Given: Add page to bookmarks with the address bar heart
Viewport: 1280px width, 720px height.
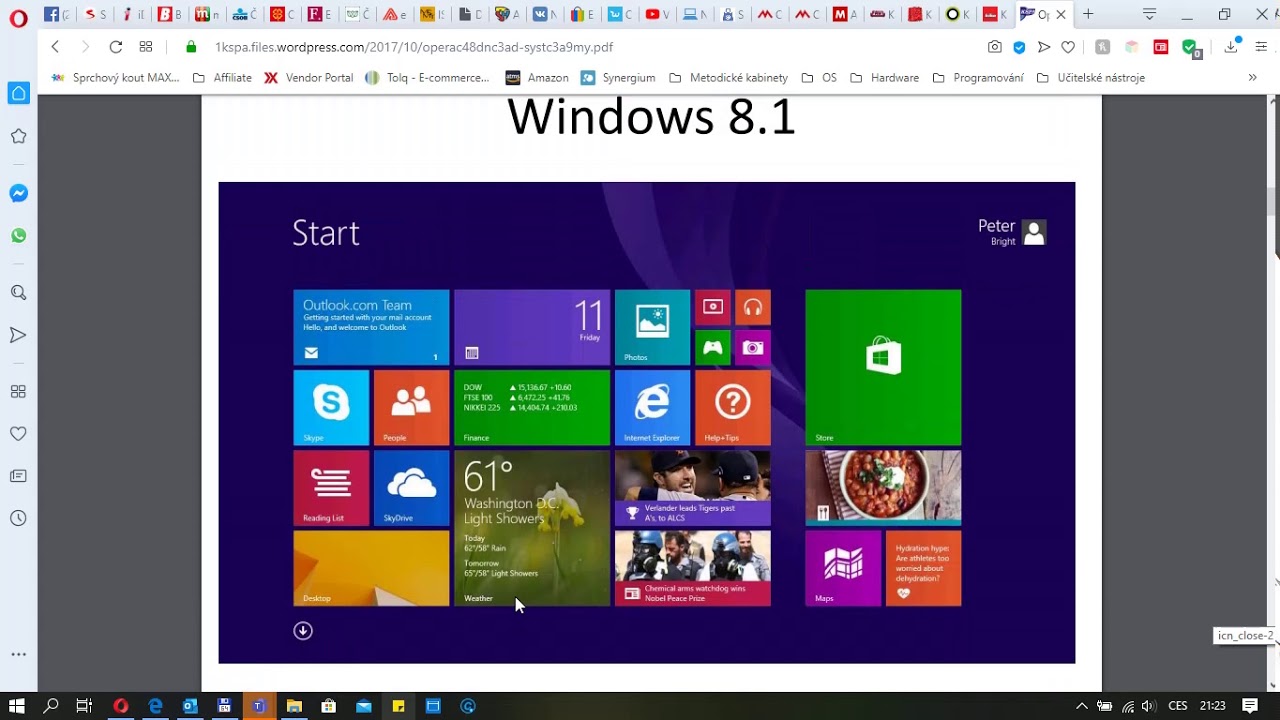Looking at the screenshot, I should [1068, 47].
